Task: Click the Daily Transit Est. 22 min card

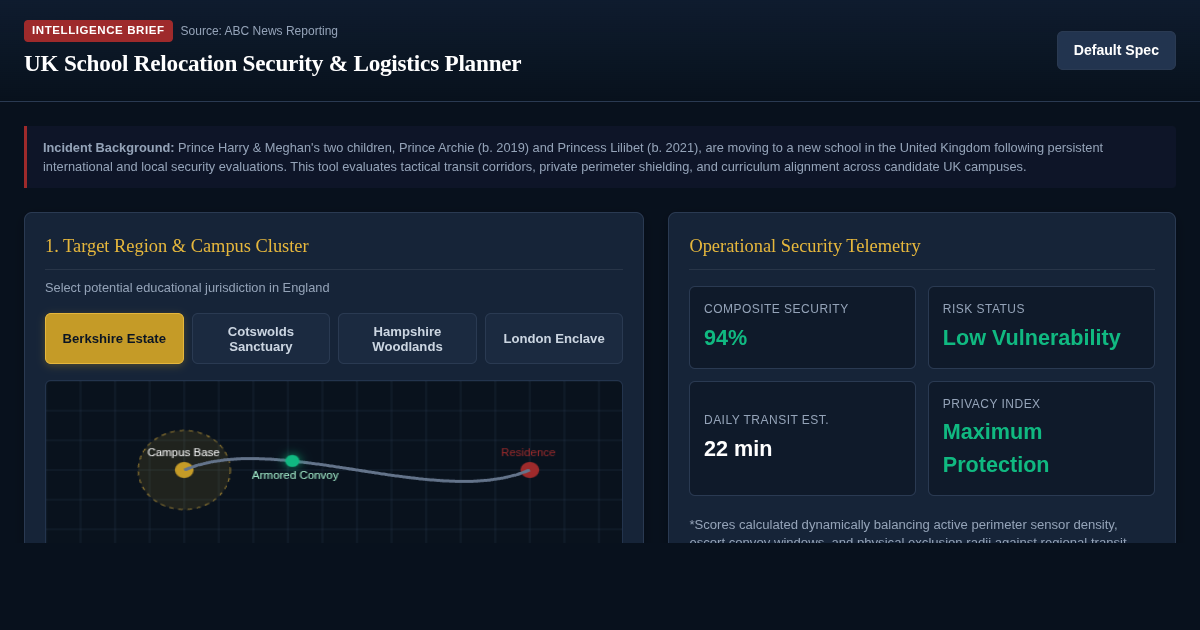Action: pos(802,438)
